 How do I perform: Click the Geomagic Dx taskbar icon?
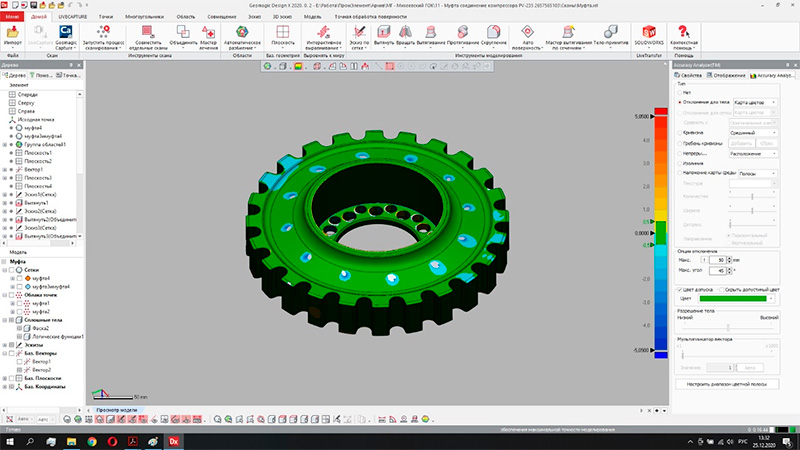pos(173,442)
